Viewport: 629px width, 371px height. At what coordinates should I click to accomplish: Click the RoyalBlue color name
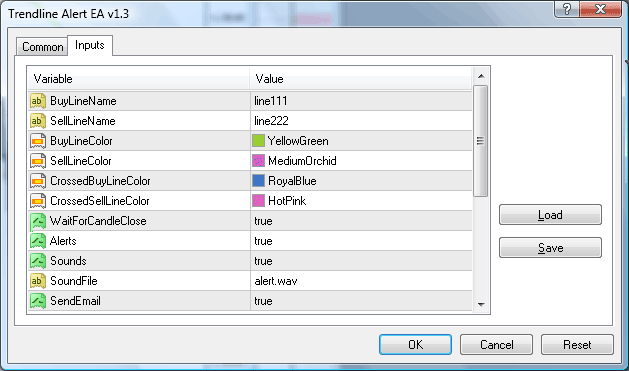click(x=292, y=181)
